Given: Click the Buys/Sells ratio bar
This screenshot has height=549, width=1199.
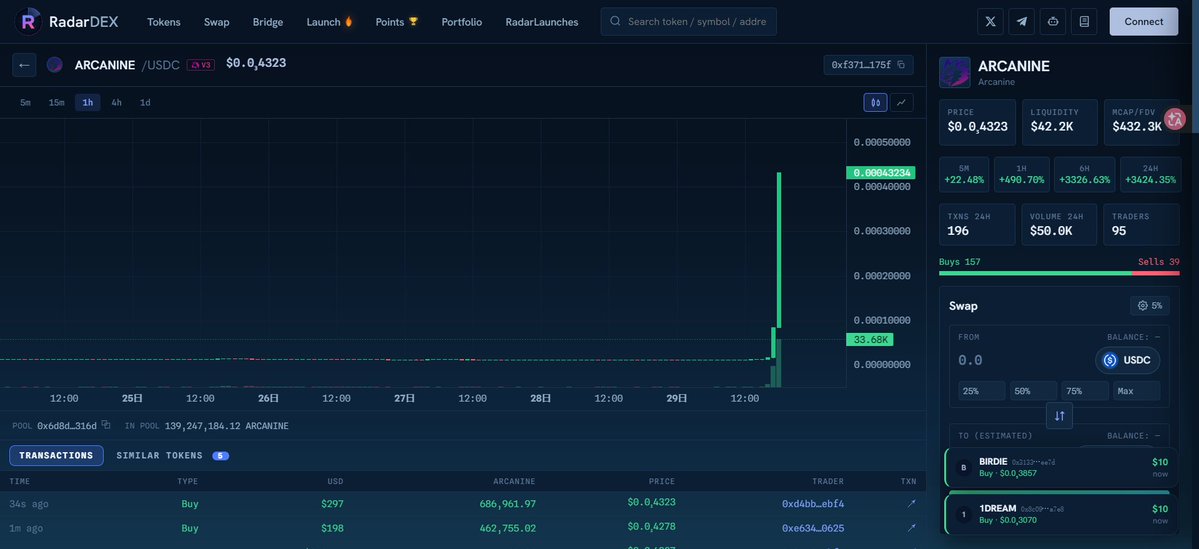Looking at the screenshot, I should (1059, 273).
